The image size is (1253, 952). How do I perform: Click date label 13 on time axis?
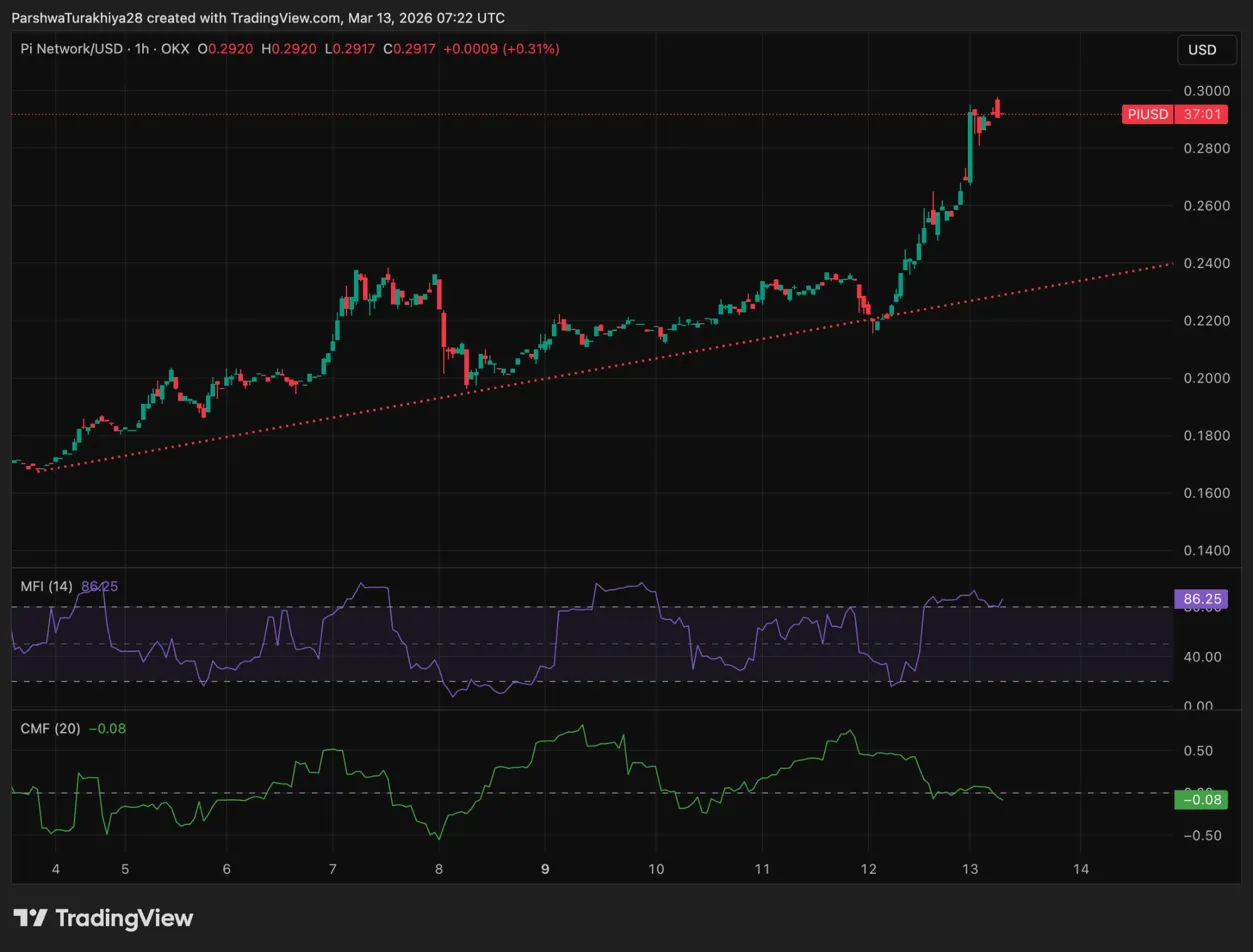[969, 868]
